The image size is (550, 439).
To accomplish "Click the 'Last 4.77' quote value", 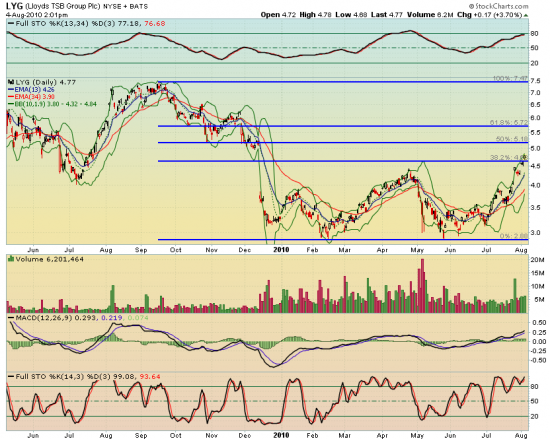I will [x=387, y=15].
